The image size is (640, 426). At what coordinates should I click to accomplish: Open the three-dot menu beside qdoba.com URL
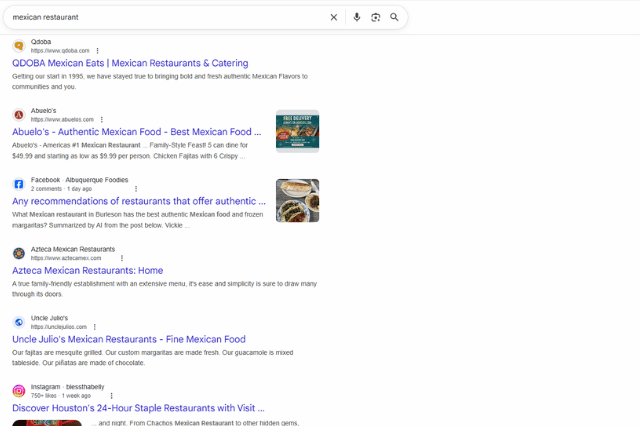[98, 51]
